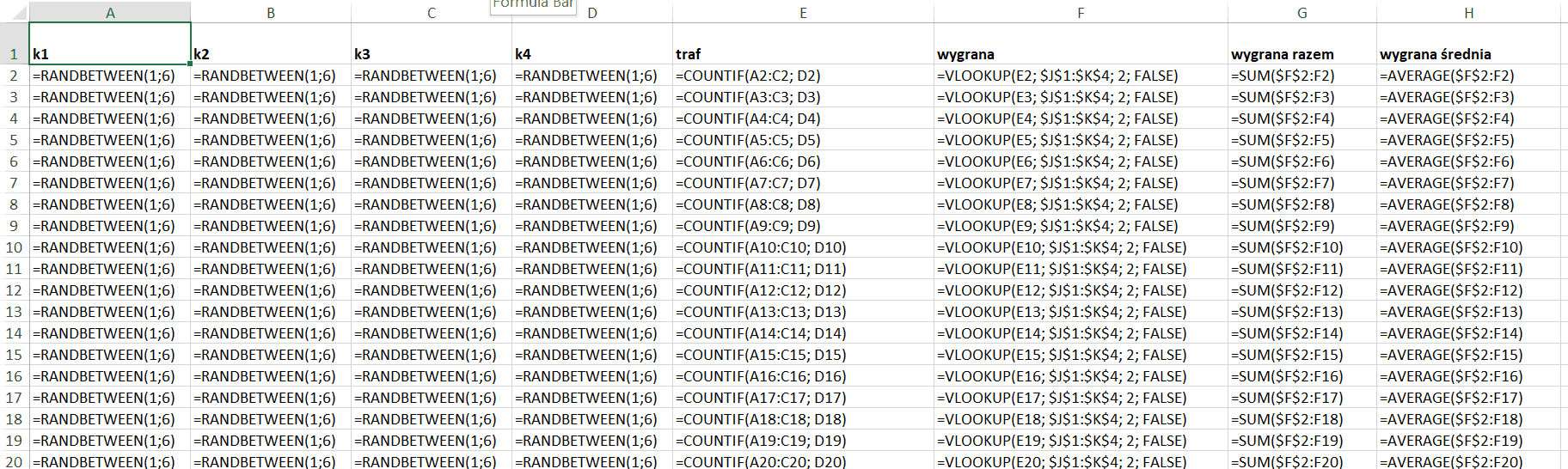Click the Select All corner button
Screen dimensions: 1568x469
click(x=14, y=13)
